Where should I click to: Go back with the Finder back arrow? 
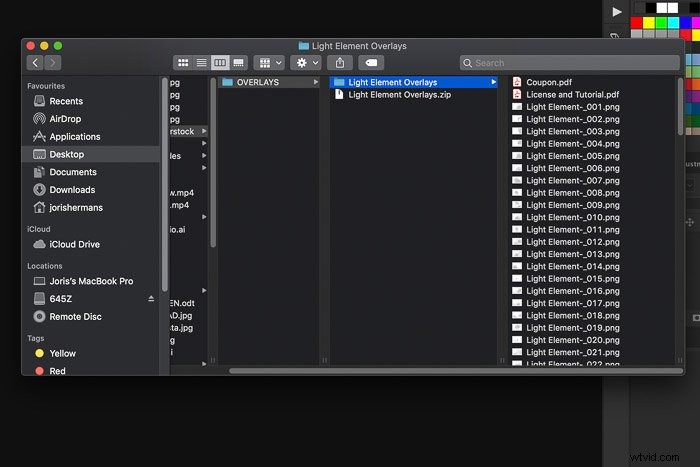(35, 63)
